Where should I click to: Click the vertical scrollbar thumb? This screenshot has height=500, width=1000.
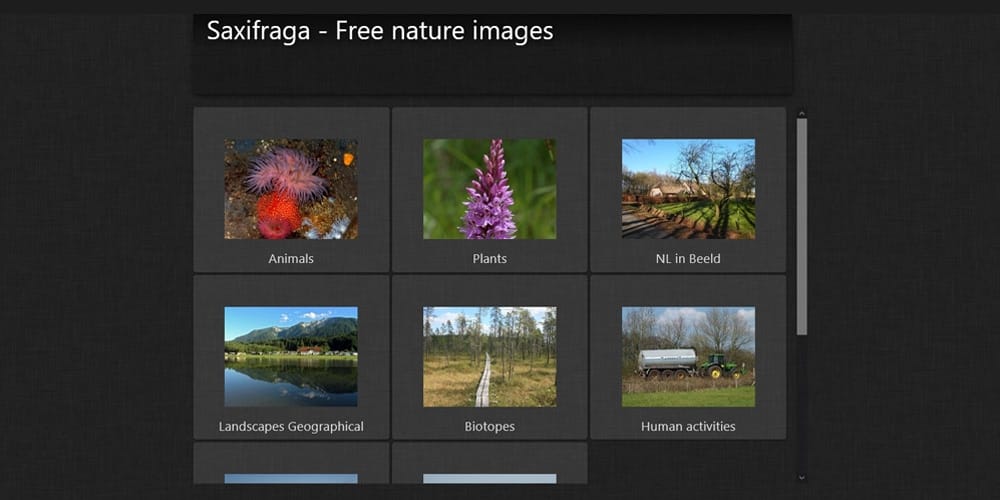click(802, 226)
